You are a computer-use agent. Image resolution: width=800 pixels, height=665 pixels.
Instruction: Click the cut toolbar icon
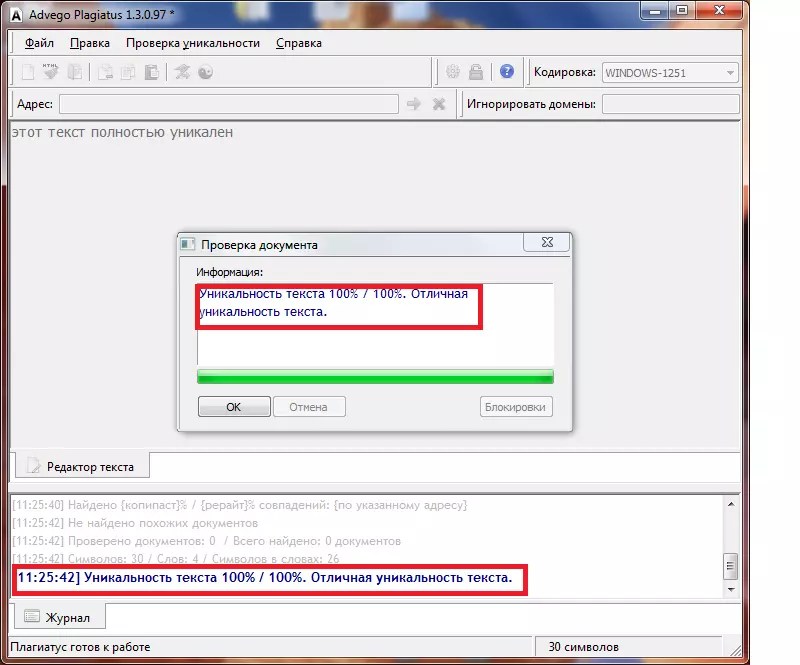click(x=105, y=72)
